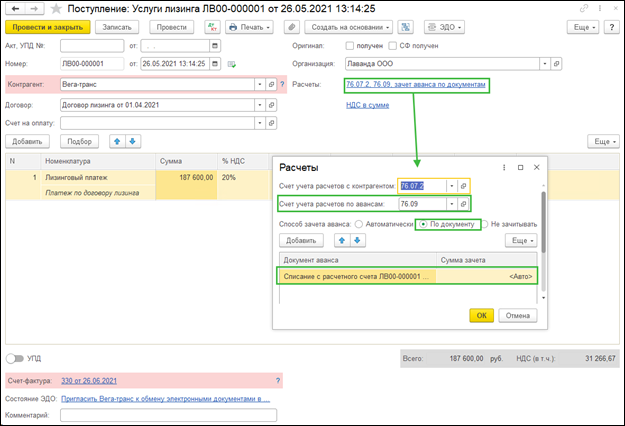Open Еще menu in Расчеты dialog

tap(521, 240)
